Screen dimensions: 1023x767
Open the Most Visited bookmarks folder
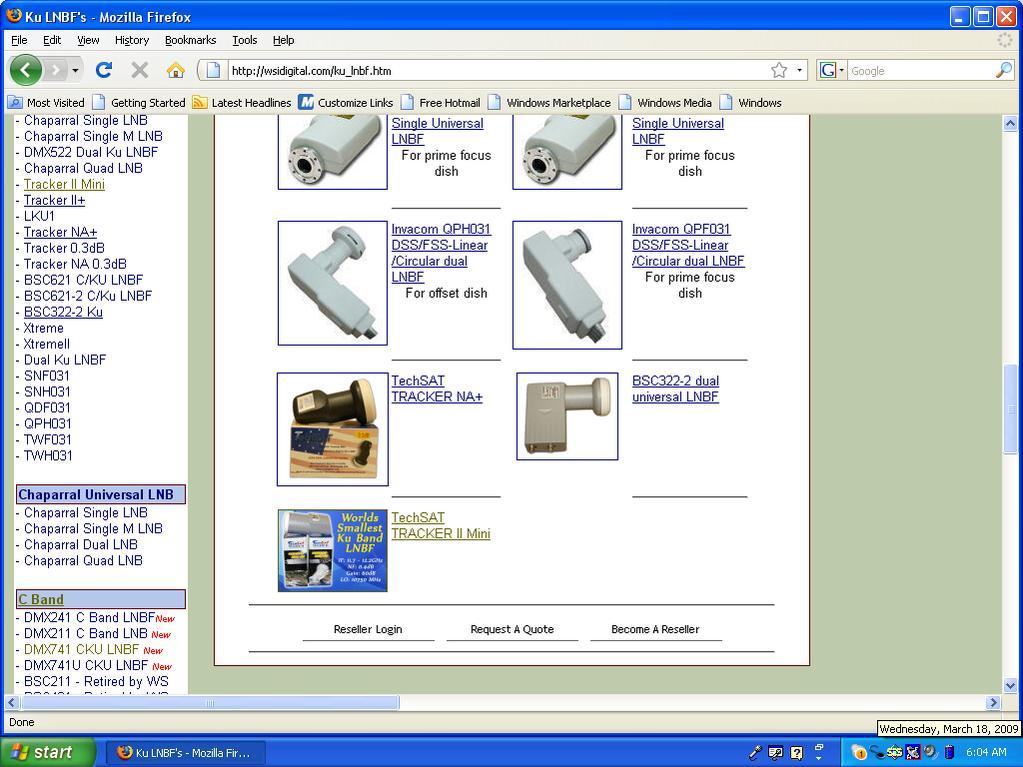pyautogui.click(x=46, y=102)
